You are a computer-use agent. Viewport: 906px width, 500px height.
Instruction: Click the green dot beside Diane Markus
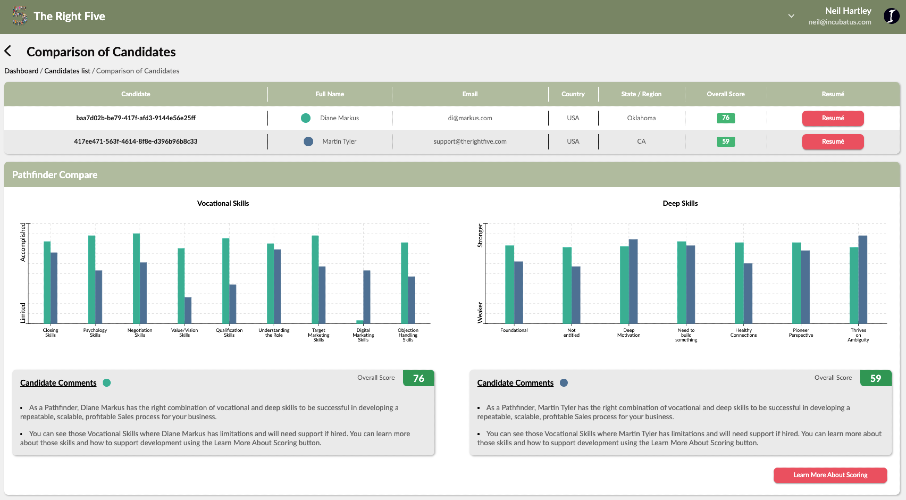pos(306,118)
